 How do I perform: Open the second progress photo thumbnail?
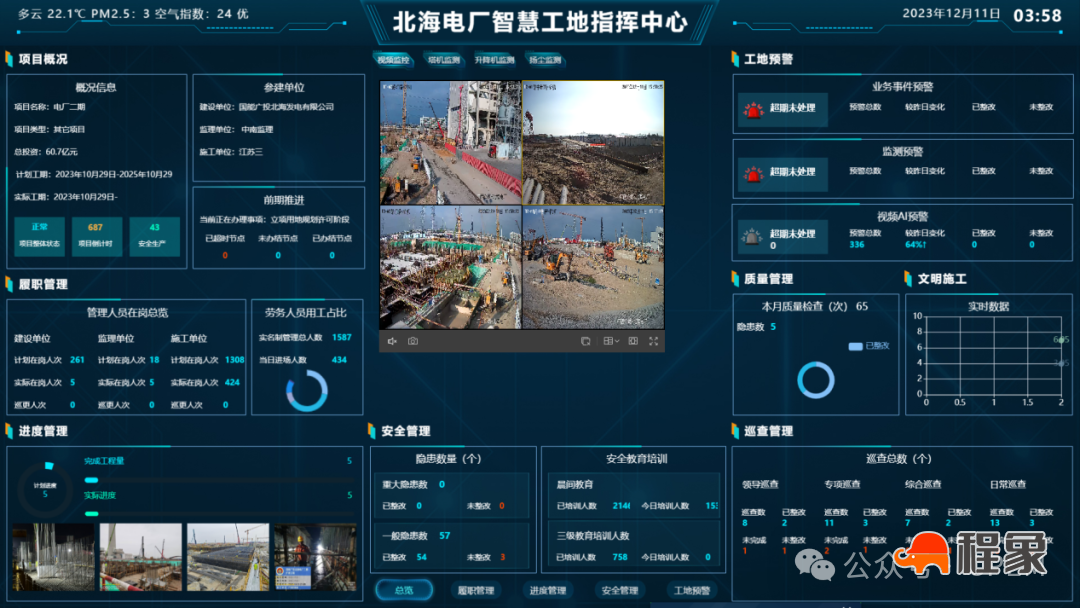point(141,556)
